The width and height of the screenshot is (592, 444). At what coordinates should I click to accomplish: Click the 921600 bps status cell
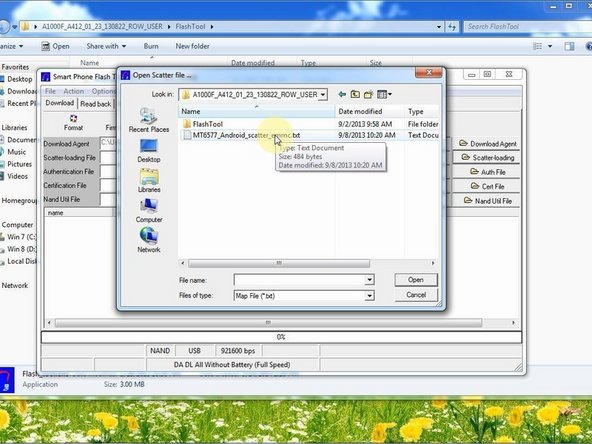pyautogui.click(x=238, y=351)
